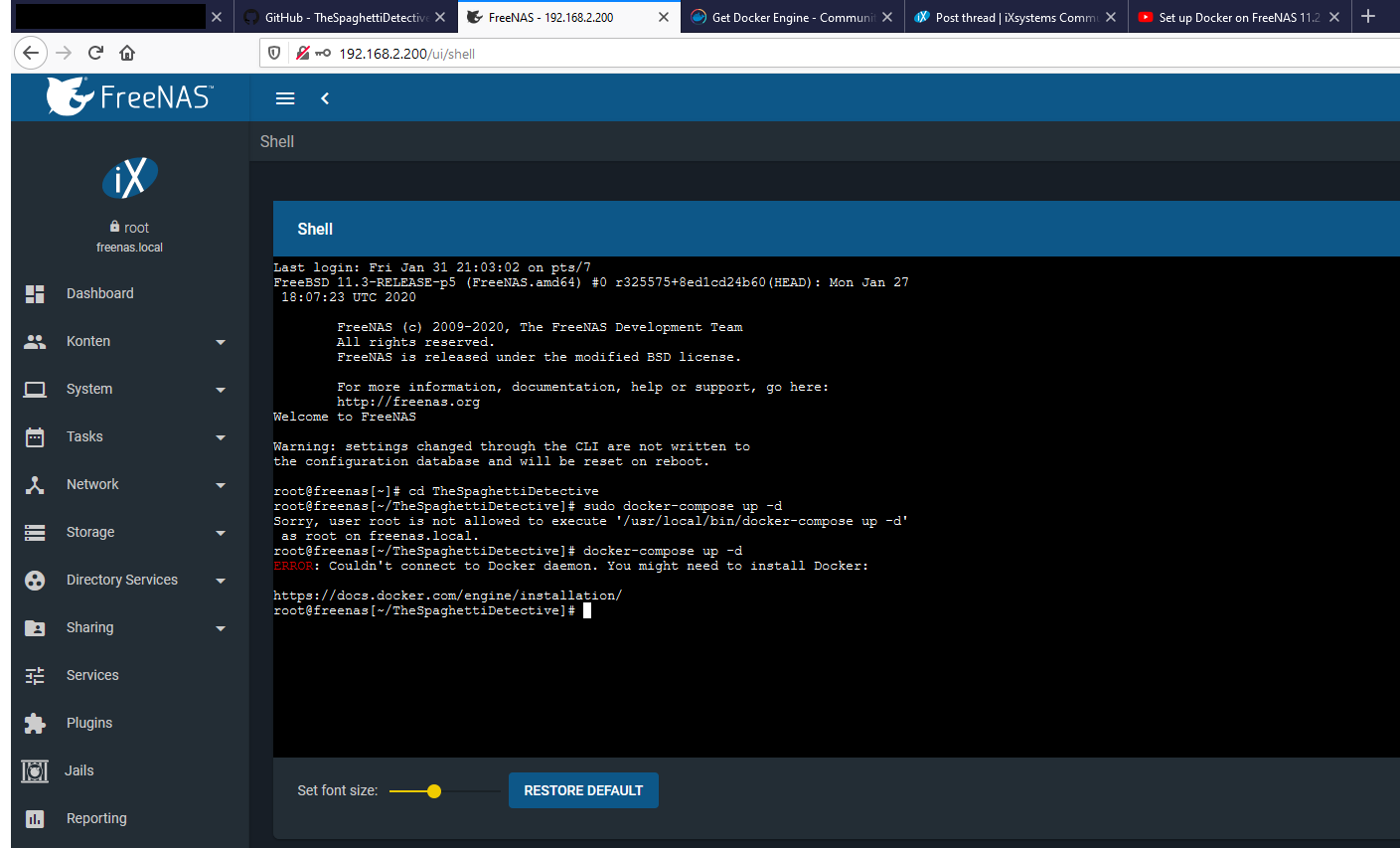Close the GitHub TheSpaghettiDetective tab
The height and width of the screenshot is (848, 1400).
[x=440, y=17]
